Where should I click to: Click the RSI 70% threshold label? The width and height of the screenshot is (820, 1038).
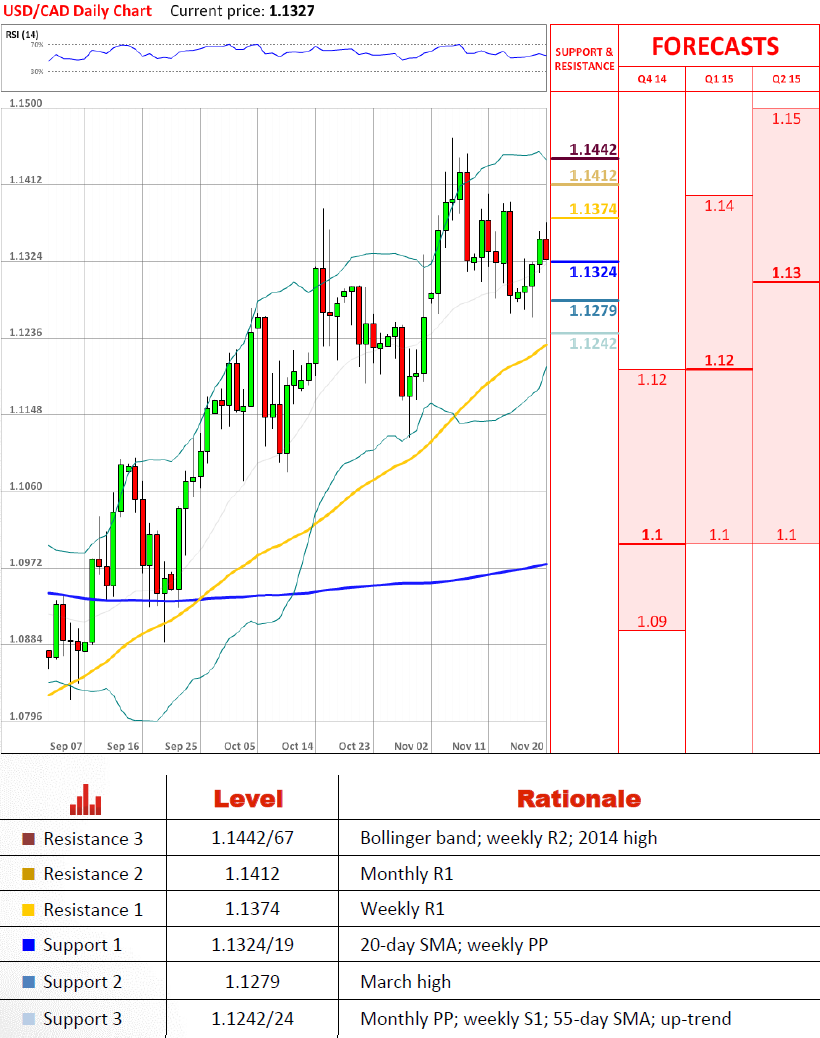(36, 44)
